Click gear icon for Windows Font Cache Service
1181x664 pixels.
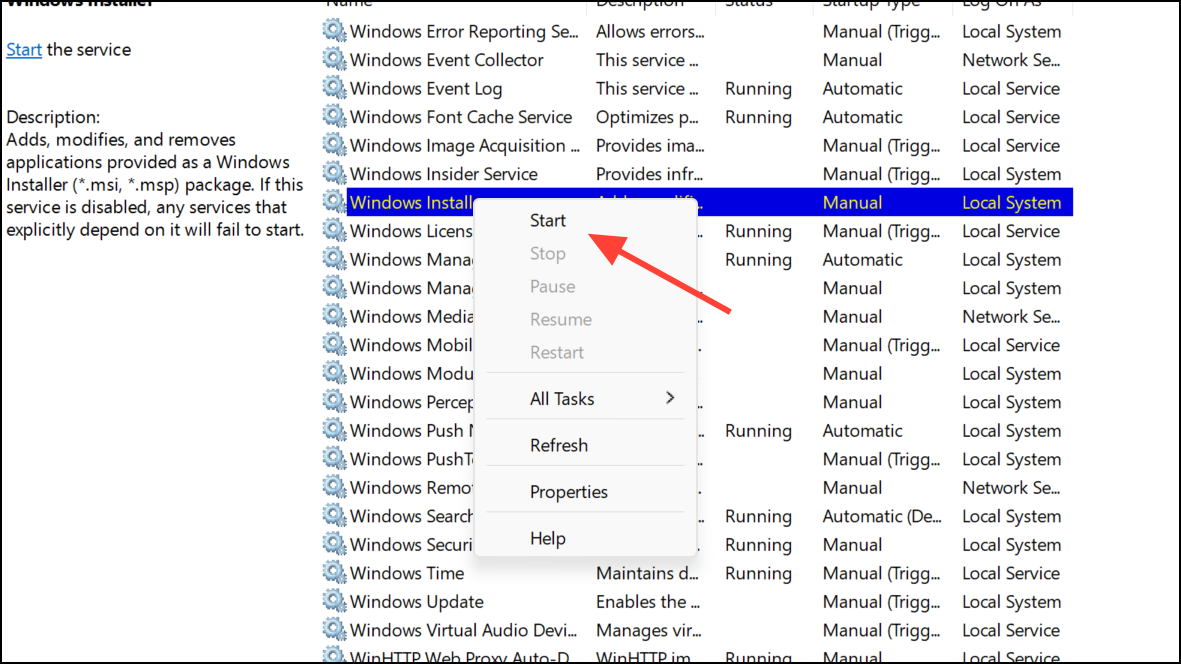(x=334, y=117)
